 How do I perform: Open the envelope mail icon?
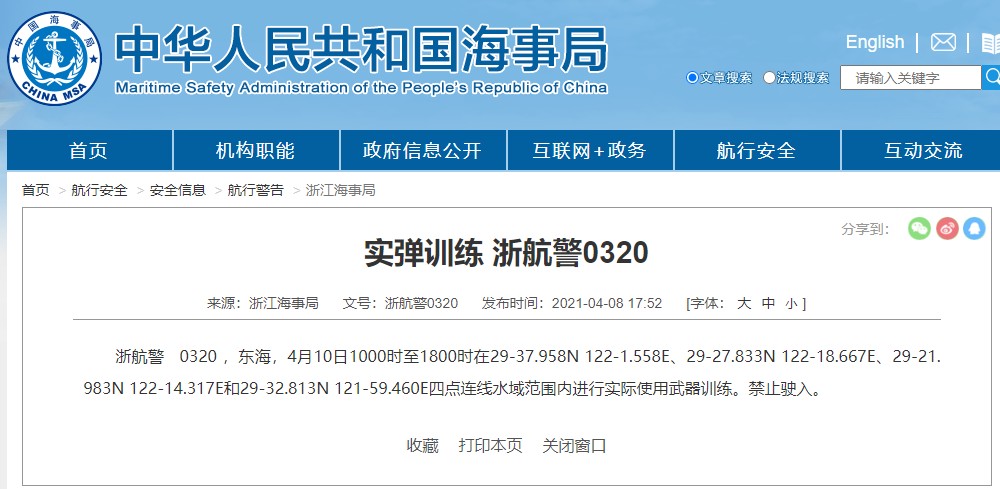(x=943, y=43)
